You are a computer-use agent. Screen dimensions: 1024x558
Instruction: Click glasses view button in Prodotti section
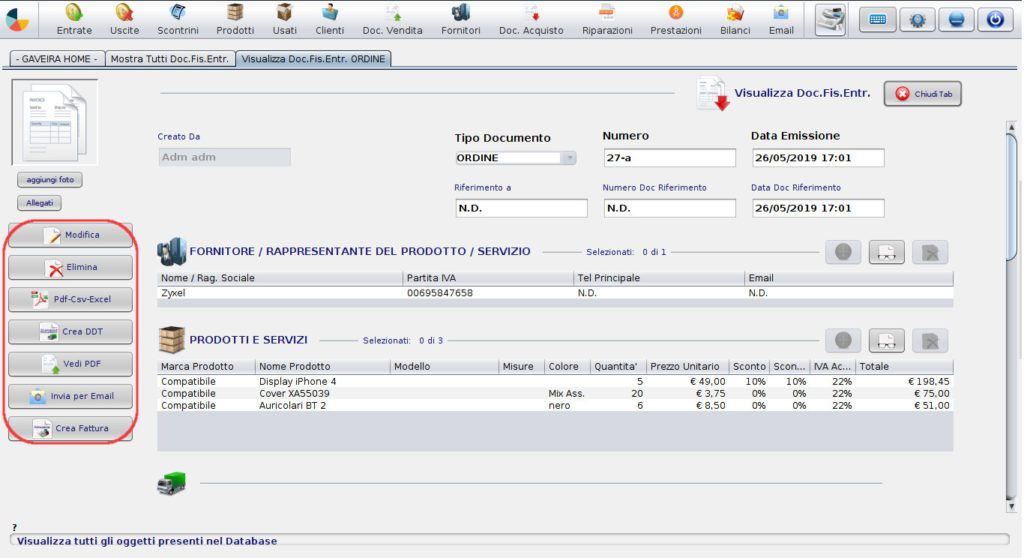pyautogui.click(x=886, y=340)
